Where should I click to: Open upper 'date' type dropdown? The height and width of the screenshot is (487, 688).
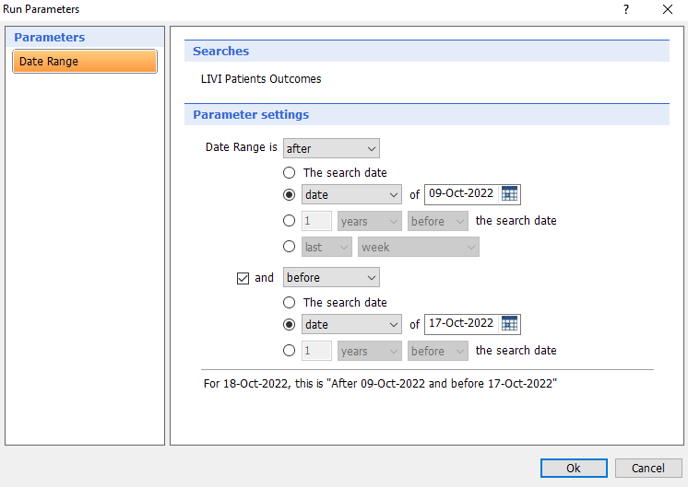click(352, 195)
